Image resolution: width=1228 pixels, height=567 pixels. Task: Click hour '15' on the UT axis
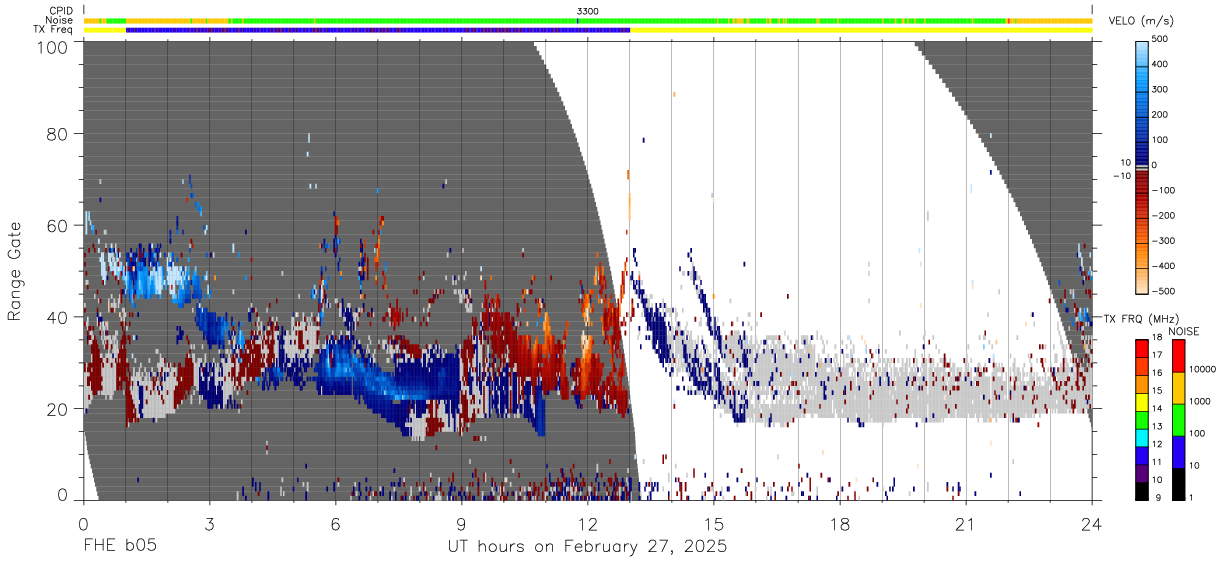pos(714,525)
